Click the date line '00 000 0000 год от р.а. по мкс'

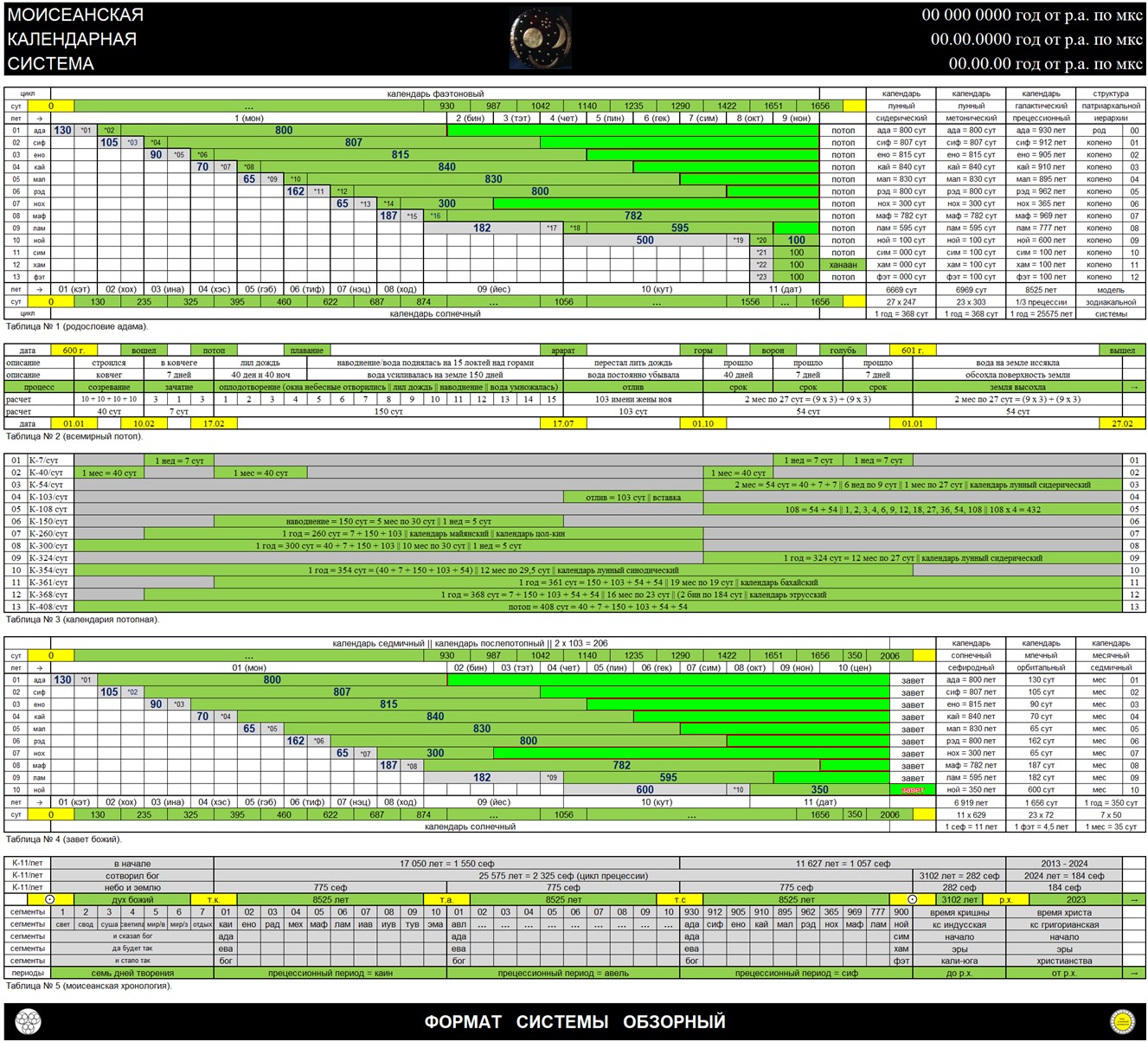[1032, 15]
